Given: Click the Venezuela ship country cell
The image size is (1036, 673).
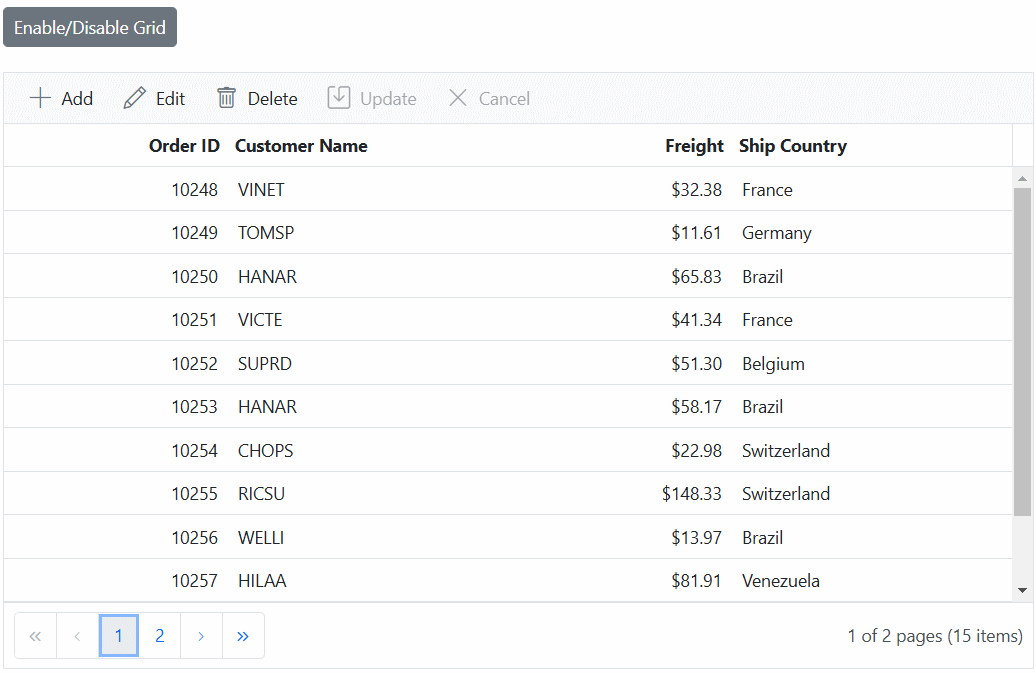Looking at the screenshot, I should point(781,581).
